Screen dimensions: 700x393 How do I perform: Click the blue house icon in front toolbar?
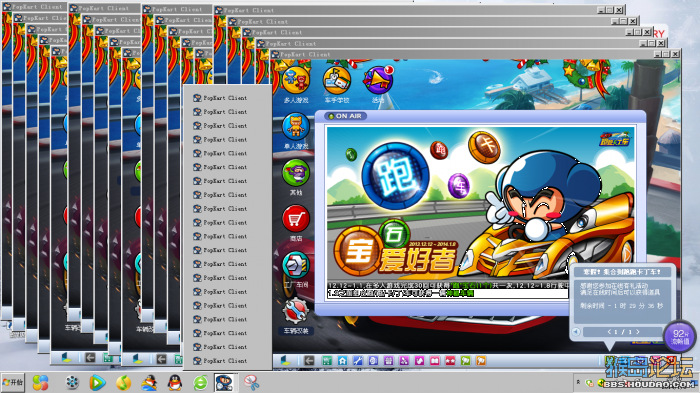342,360
